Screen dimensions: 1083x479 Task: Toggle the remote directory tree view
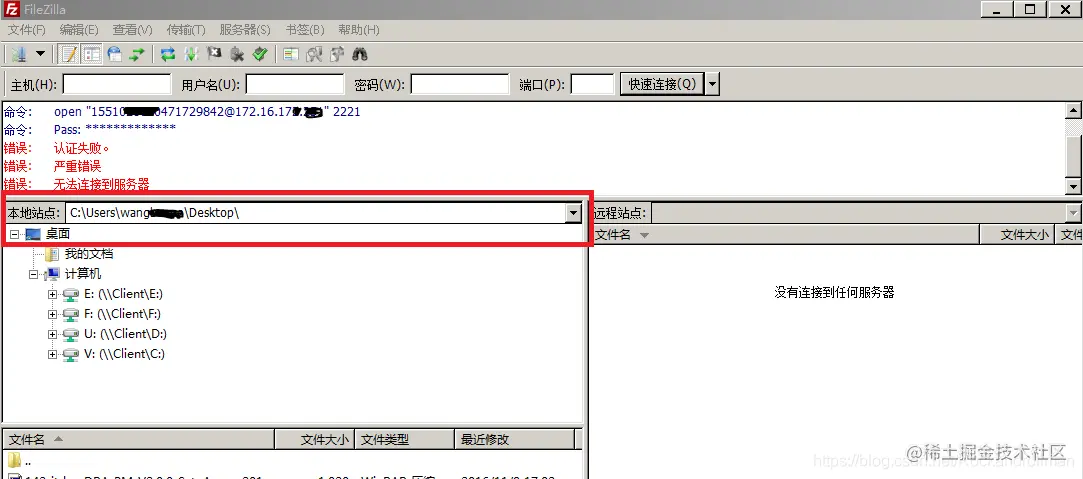pos(115,54)
